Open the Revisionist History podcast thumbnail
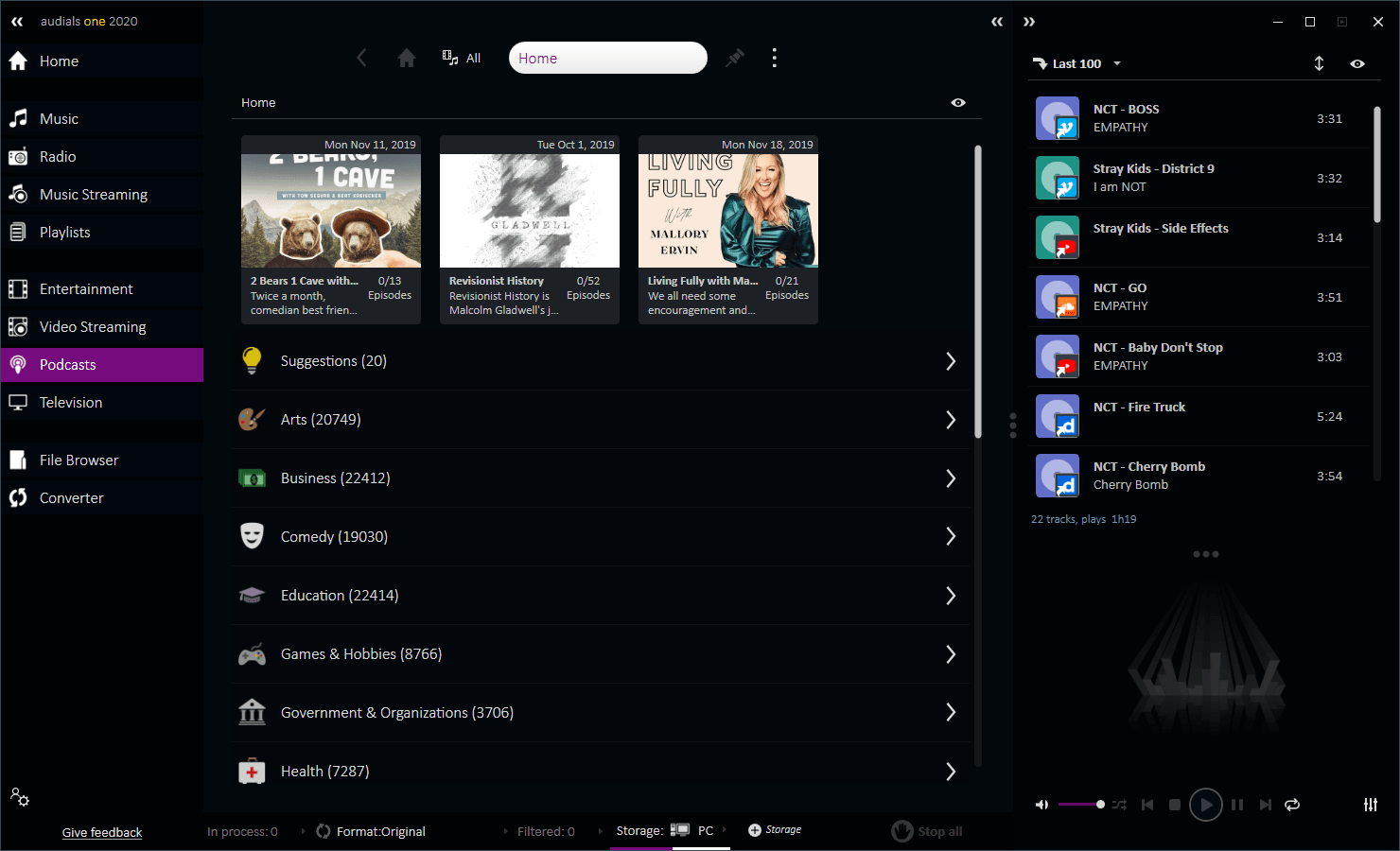Viewport: 1400px width, 851px height. (530, 211)
